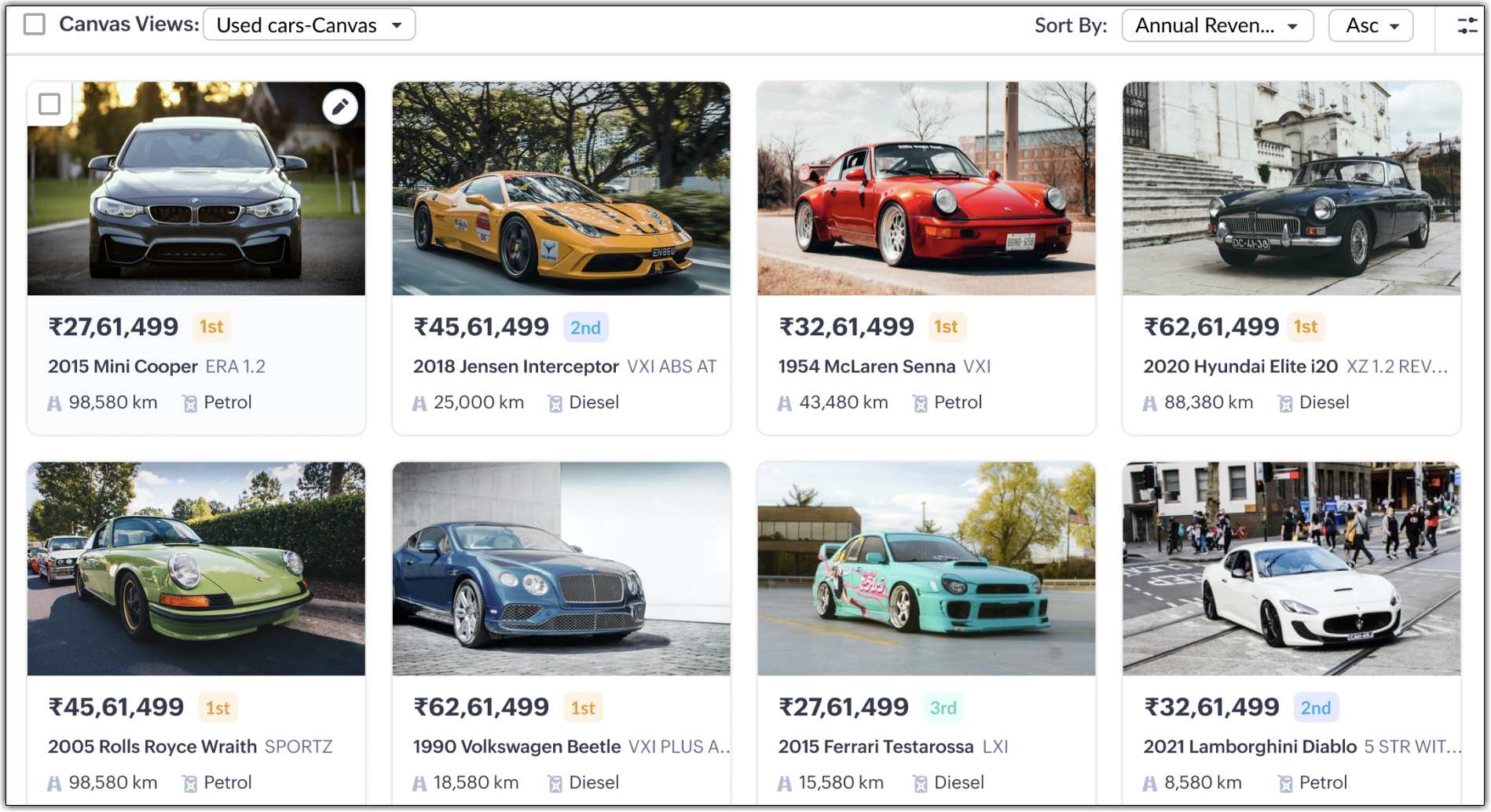Click the odometer icon beside 8,580 km
Screen dimensions: 1491x812
1150,784
